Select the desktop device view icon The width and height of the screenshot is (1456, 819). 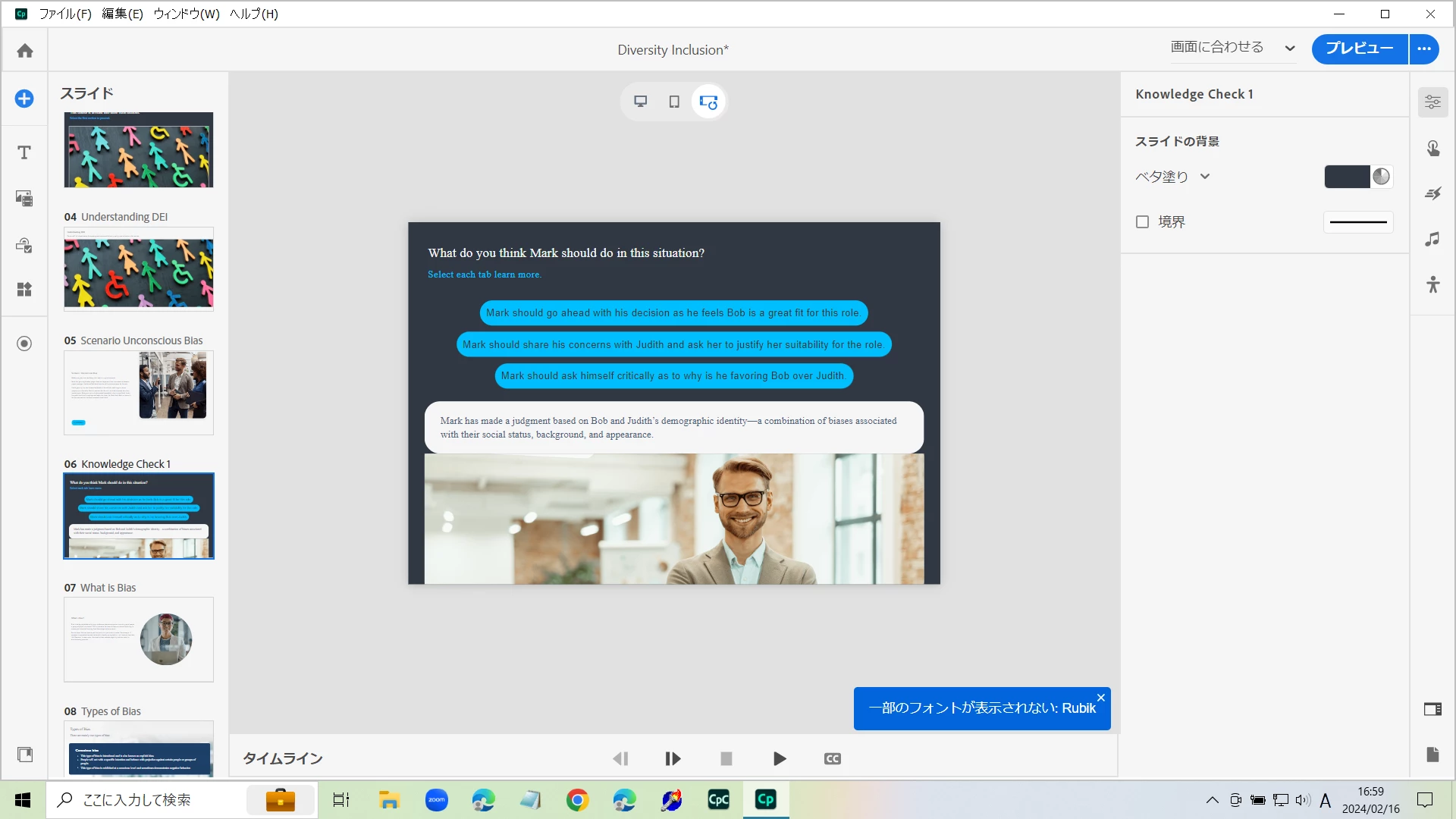tap(641, 102)
